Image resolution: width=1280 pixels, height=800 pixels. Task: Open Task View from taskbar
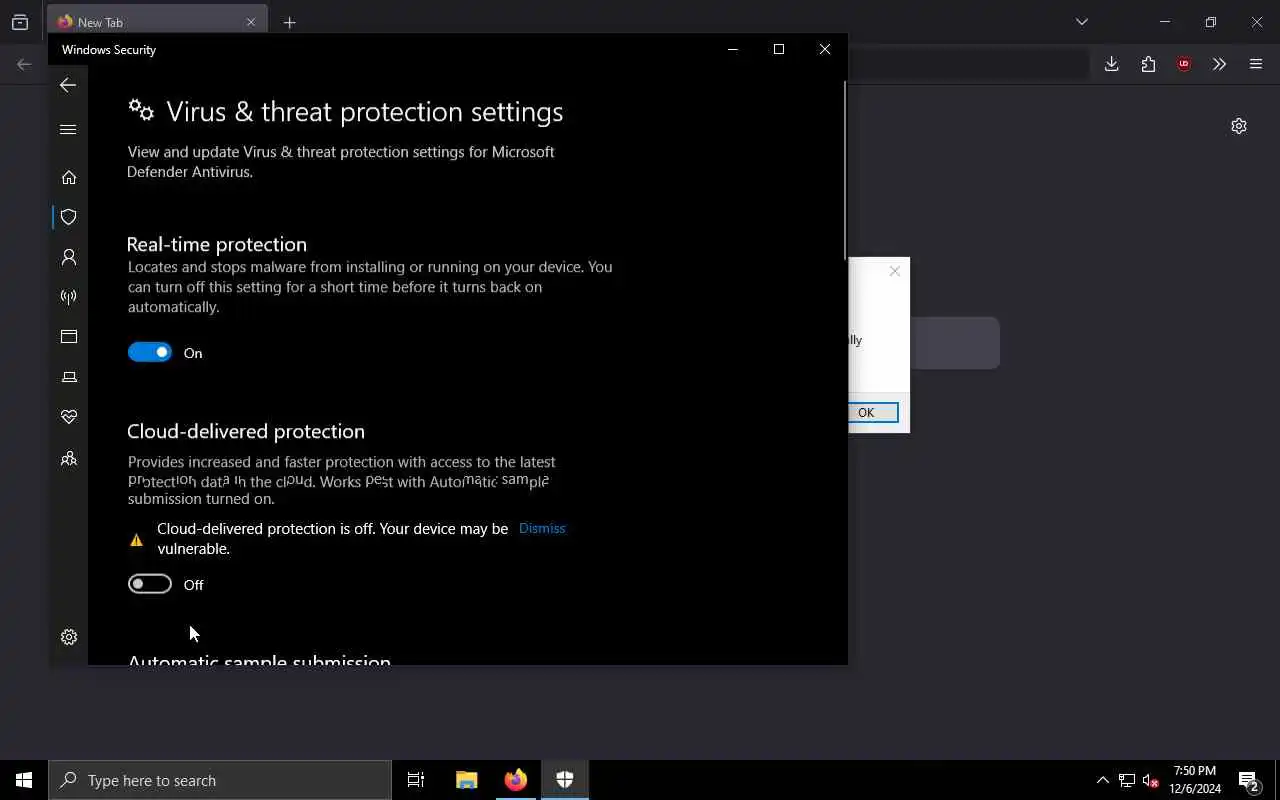[x=416, y=780]
